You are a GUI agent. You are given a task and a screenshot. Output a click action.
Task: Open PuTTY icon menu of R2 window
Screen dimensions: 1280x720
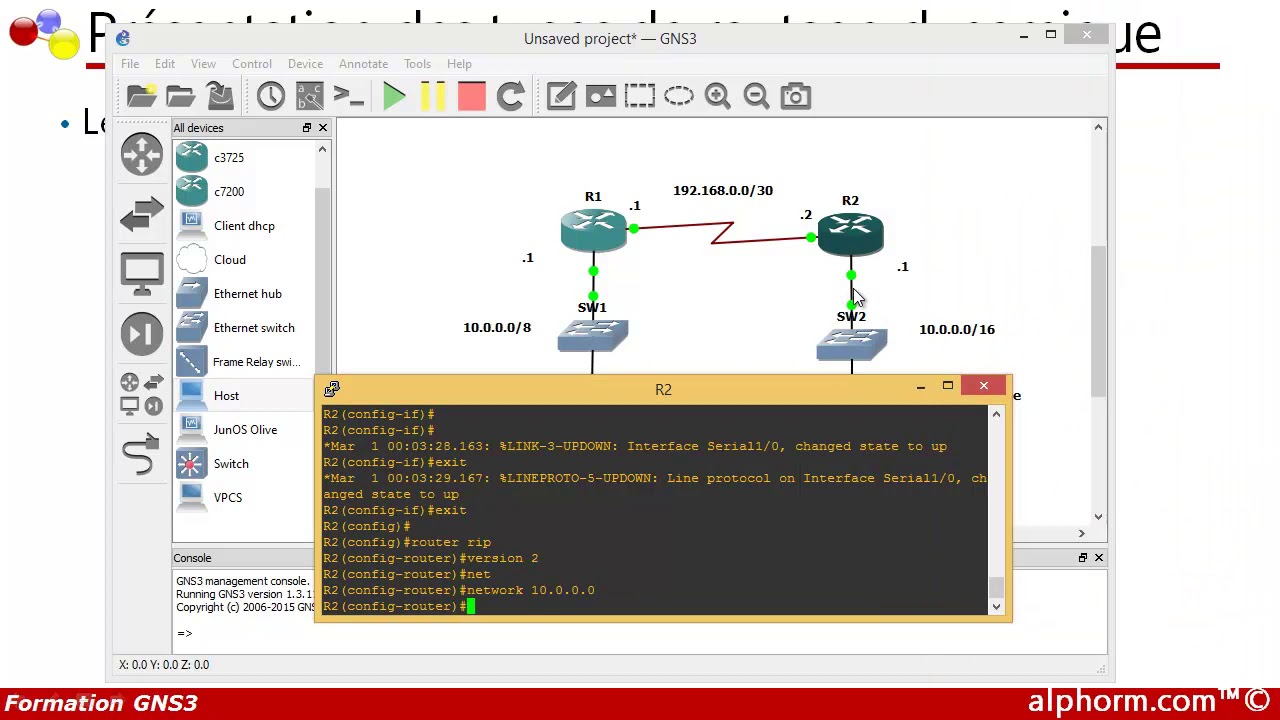coord(332,389)
